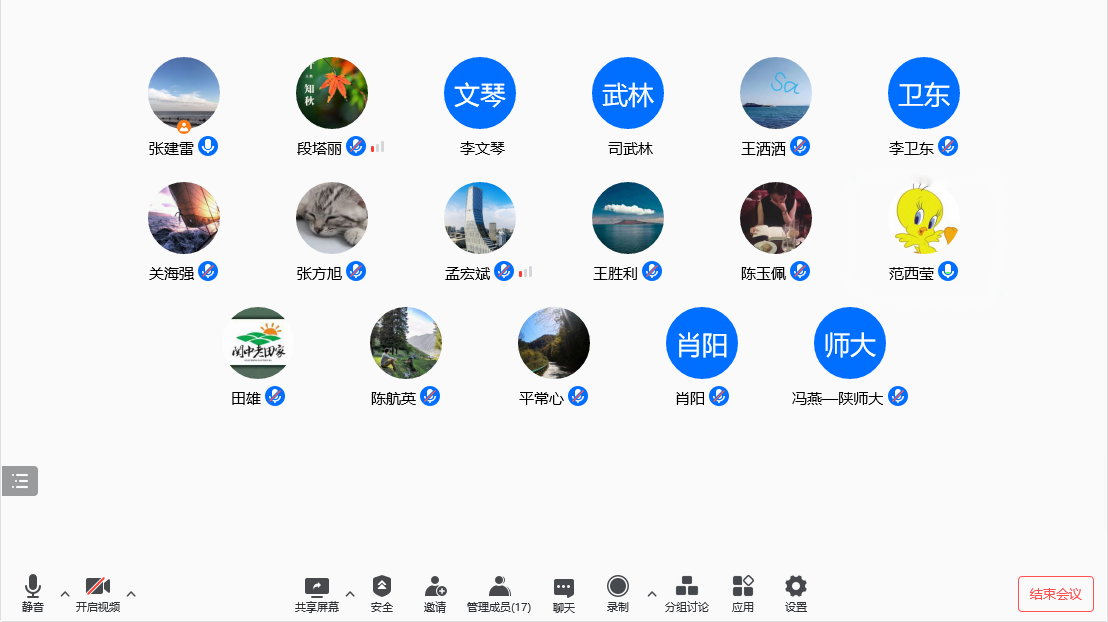The width and height of the screenshot is (1108, 622).
Task: Open Manage Members (管理成员) panel
Action: [499, 587]
